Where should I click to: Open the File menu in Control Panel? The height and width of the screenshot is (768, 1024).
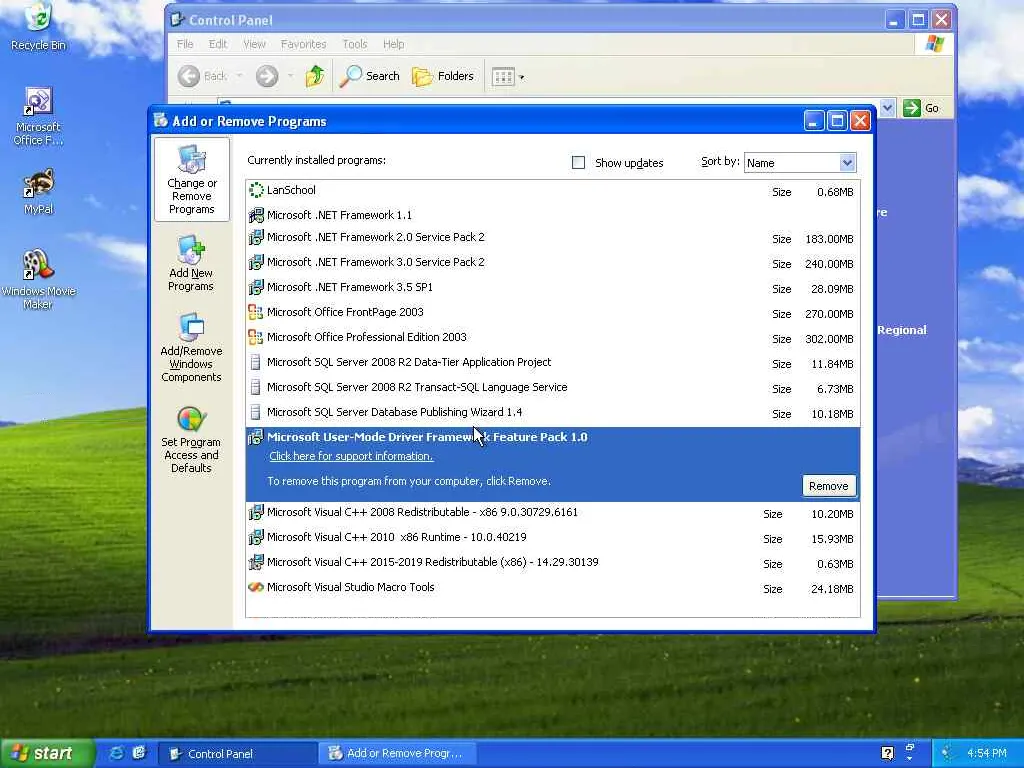coord(185,44)
